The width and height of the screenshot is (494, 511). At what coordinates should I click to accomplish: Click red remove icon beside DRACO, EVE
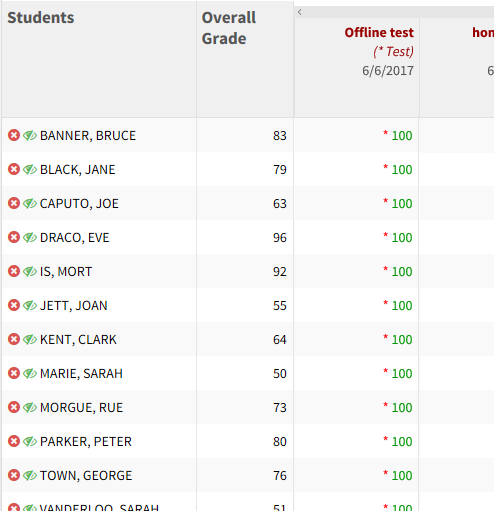(14, 237)
